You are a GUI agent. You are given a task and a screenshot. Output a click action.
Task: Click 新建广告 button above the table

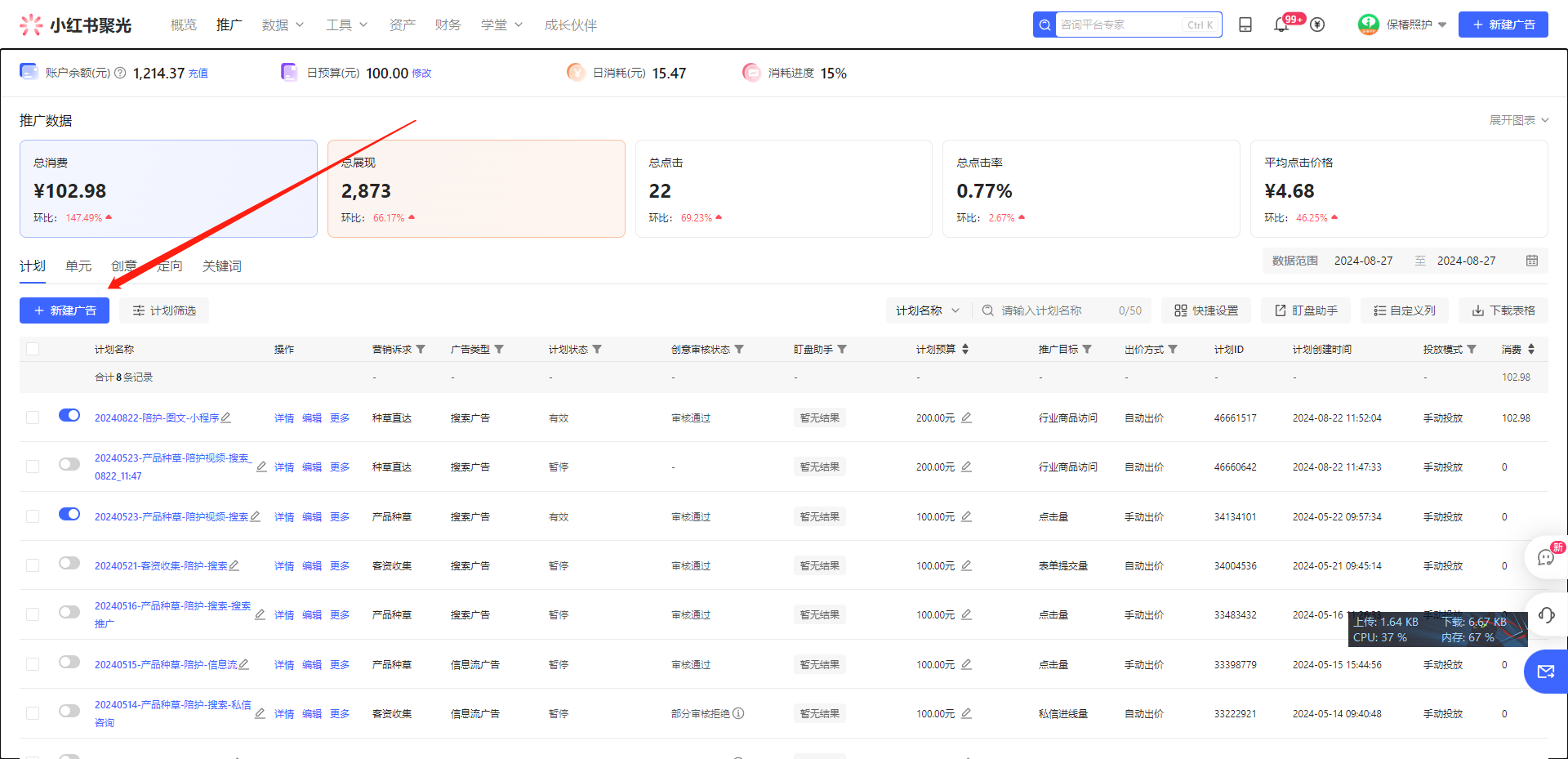tap(65, 310)
